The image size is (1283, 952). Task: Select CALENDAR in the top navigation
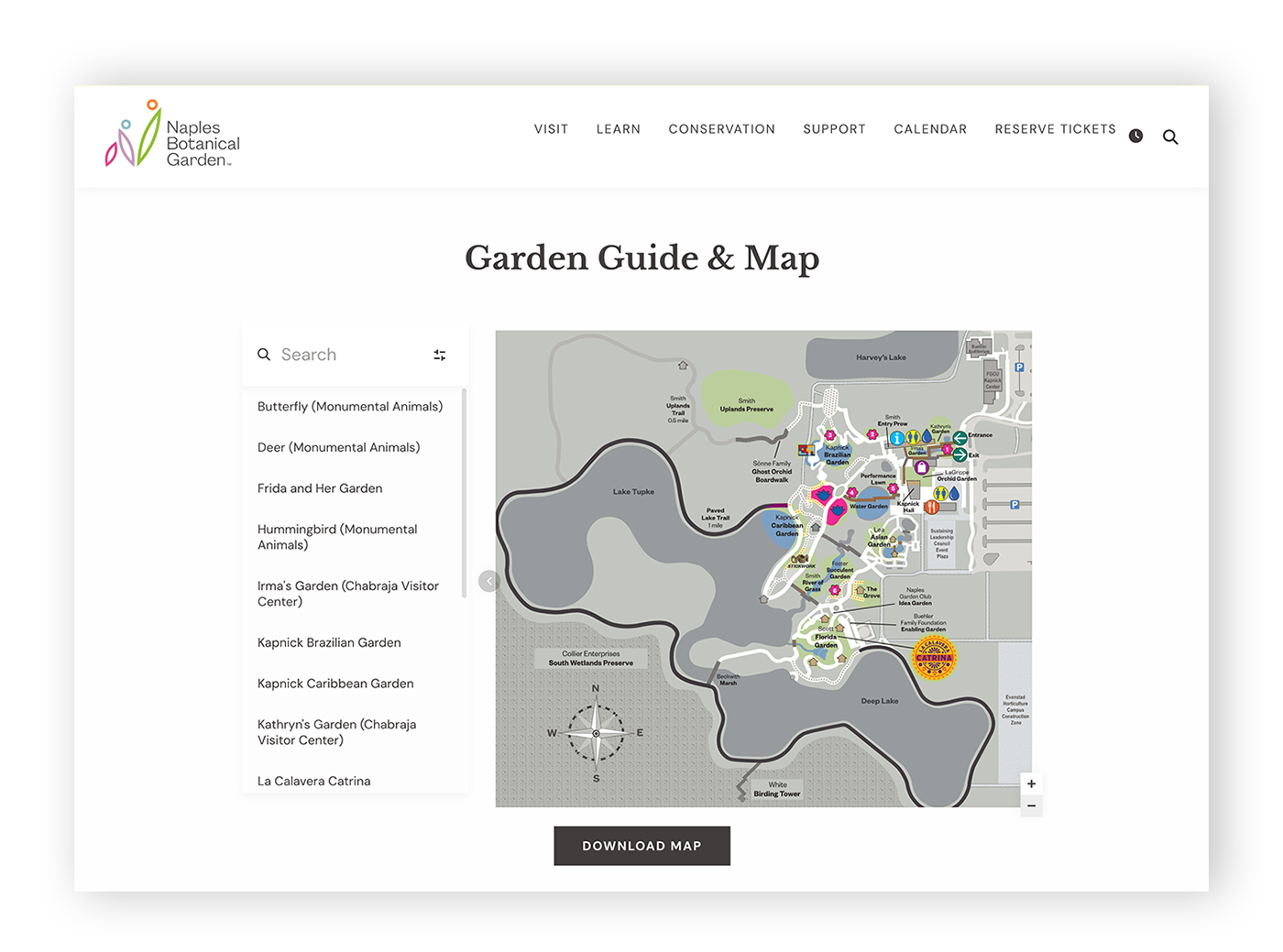(x=930, y=129)
